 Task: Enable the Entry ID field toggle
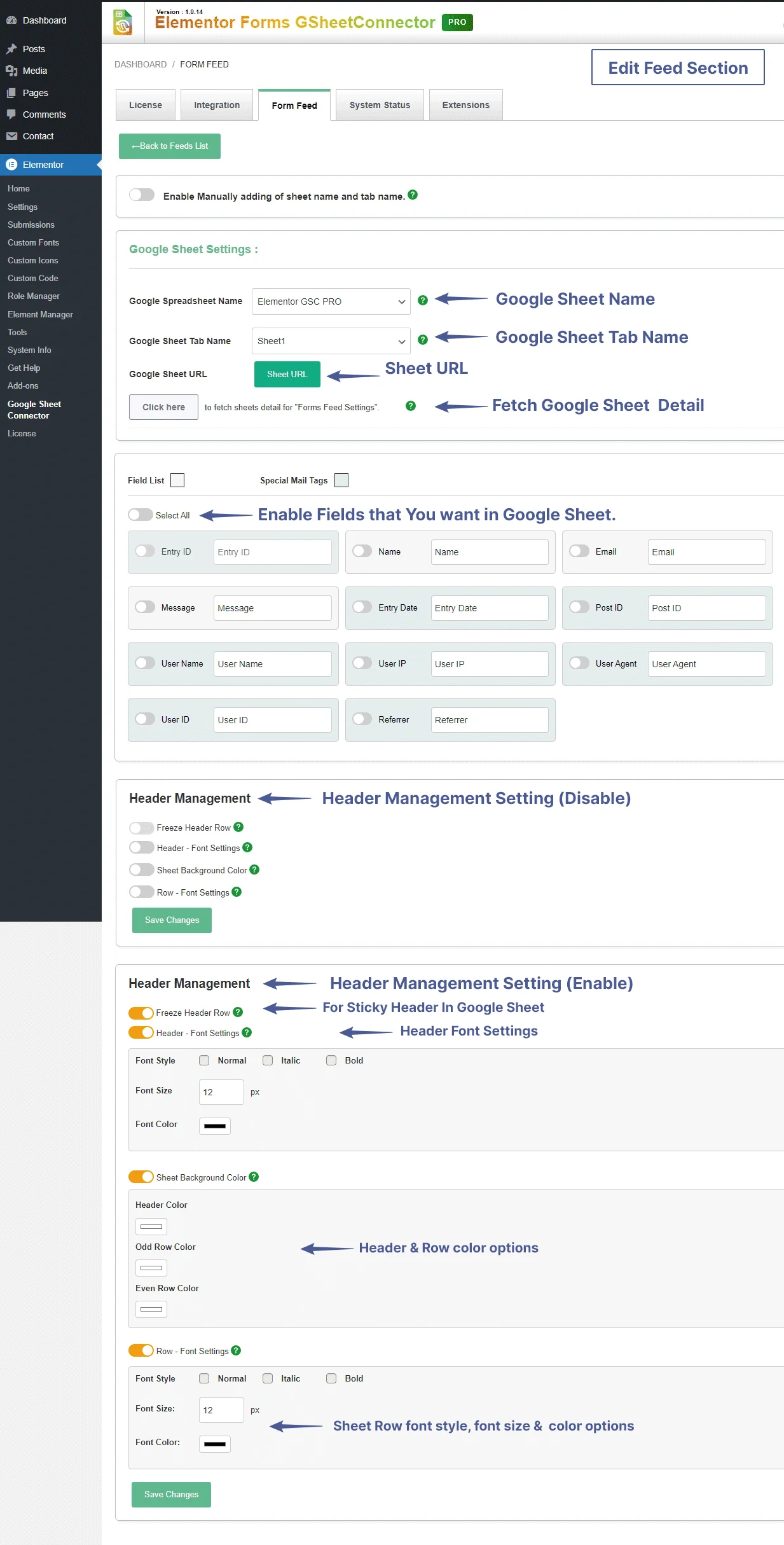145,551
